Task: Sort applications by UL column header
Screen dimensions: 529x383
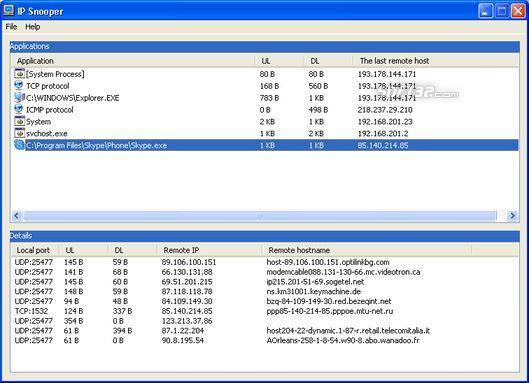Action: point(280,61)
